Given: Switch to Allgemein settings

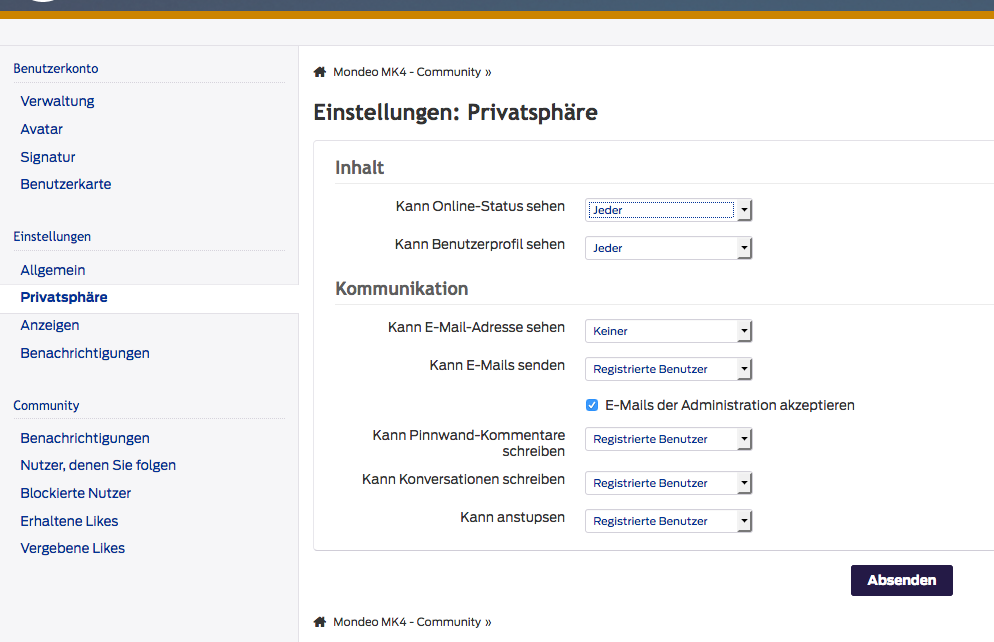Looking at the screenshot, I should pyautogui.click(x=53, y=270).
